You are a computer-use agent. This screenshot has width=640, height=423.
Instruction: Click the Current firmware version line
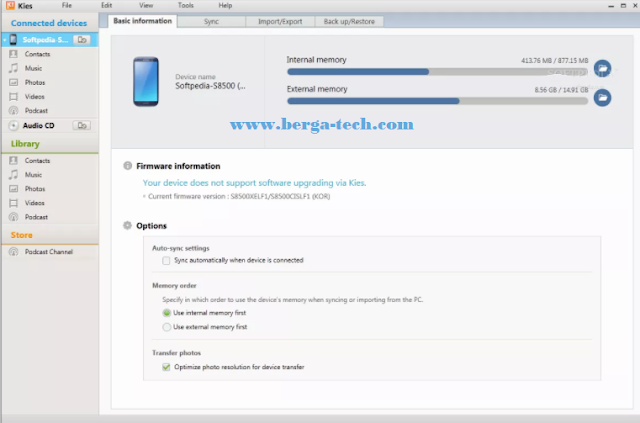(x=239, y=196)
